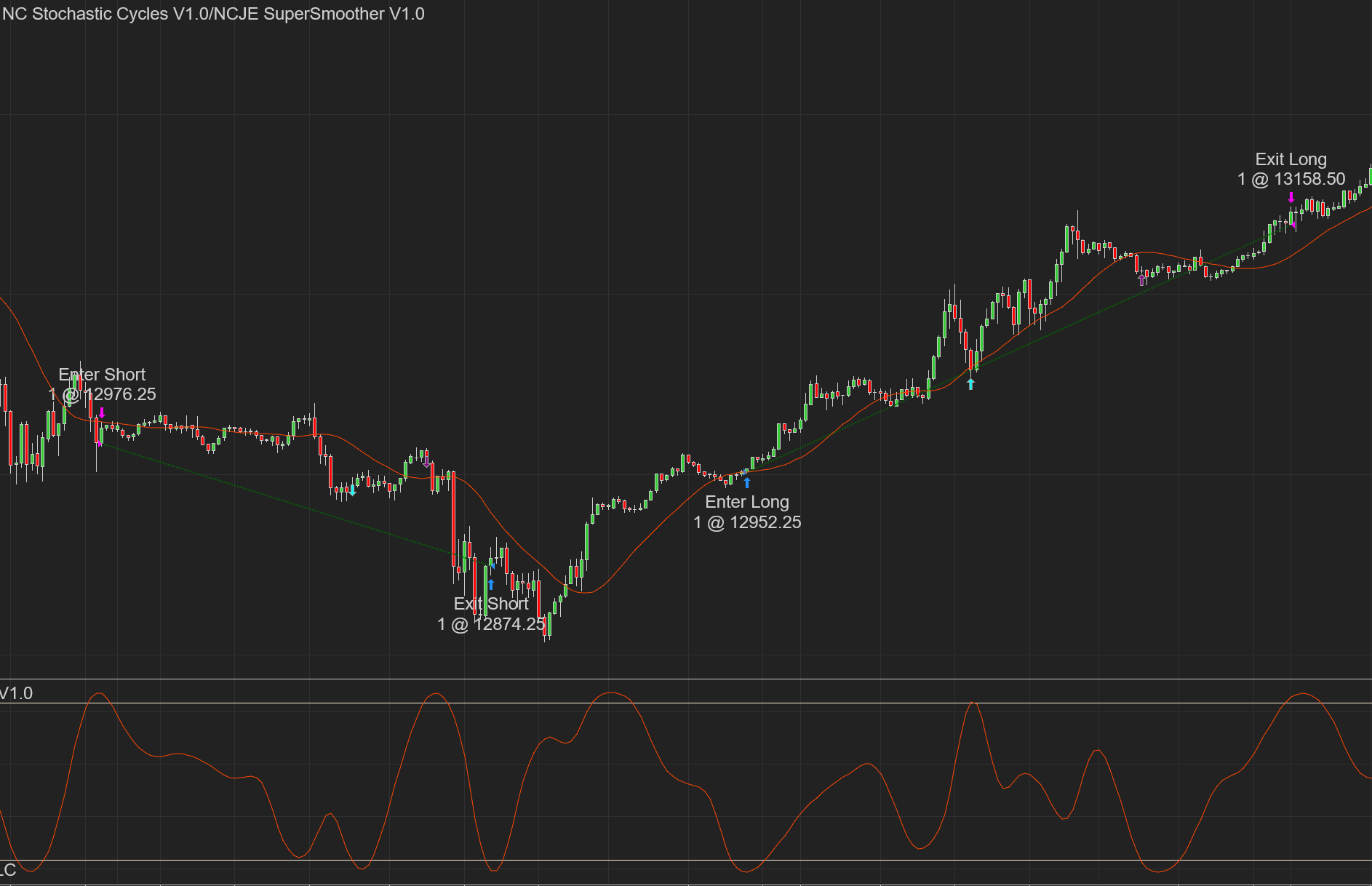
Task: Select the cyan up arrow marker
Action: [x=970, y=384]
